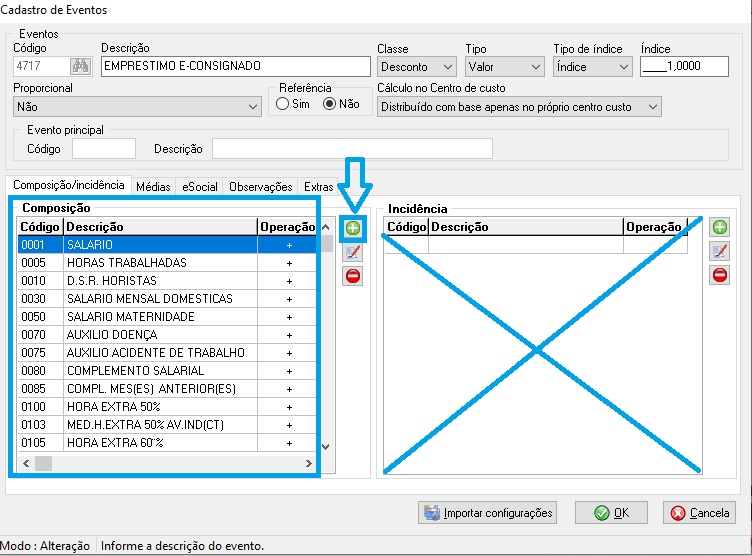Remove the selected Composição entry

(352, 276)
